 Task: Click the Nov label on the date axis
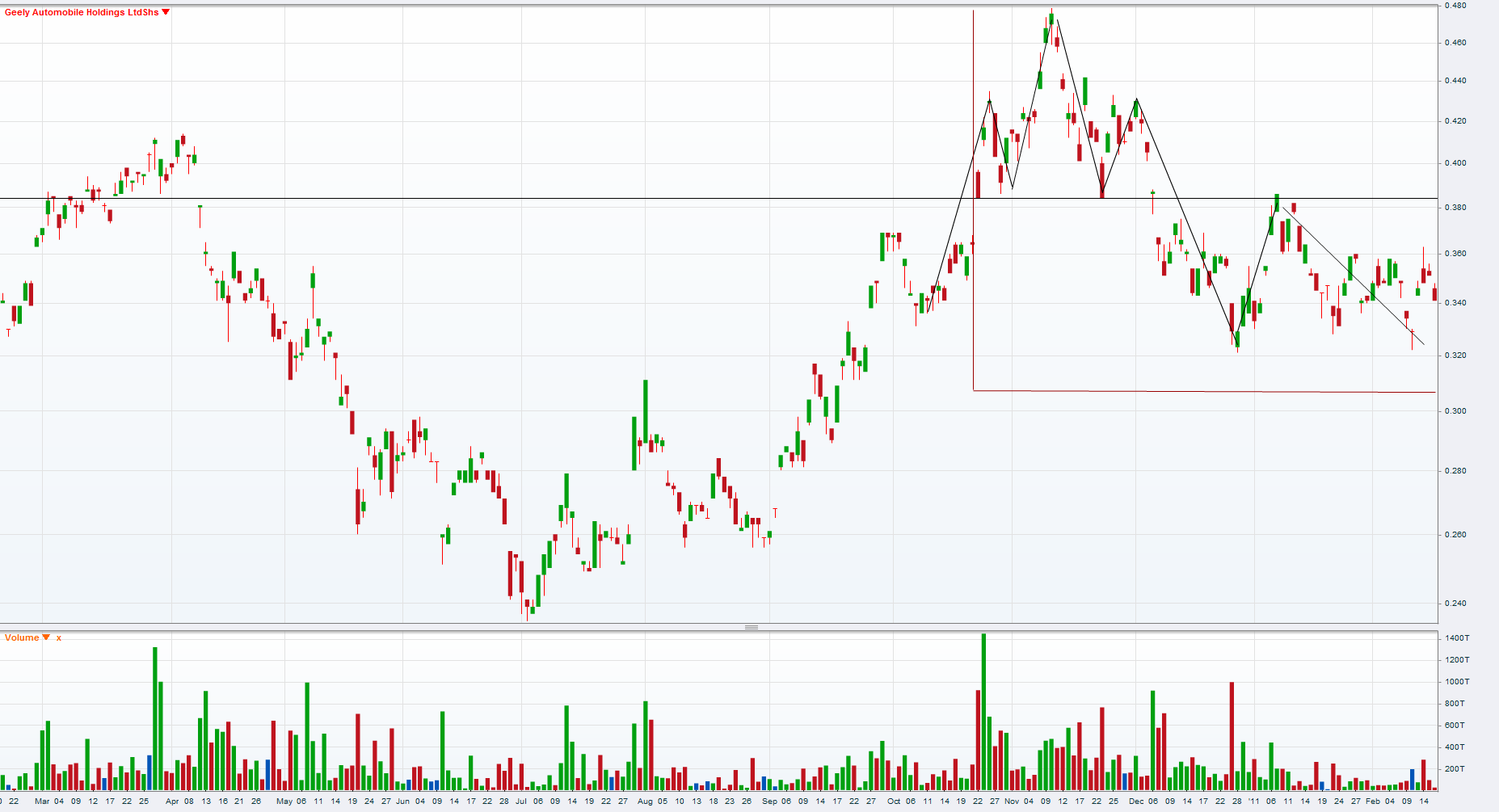coord(1012,801)
